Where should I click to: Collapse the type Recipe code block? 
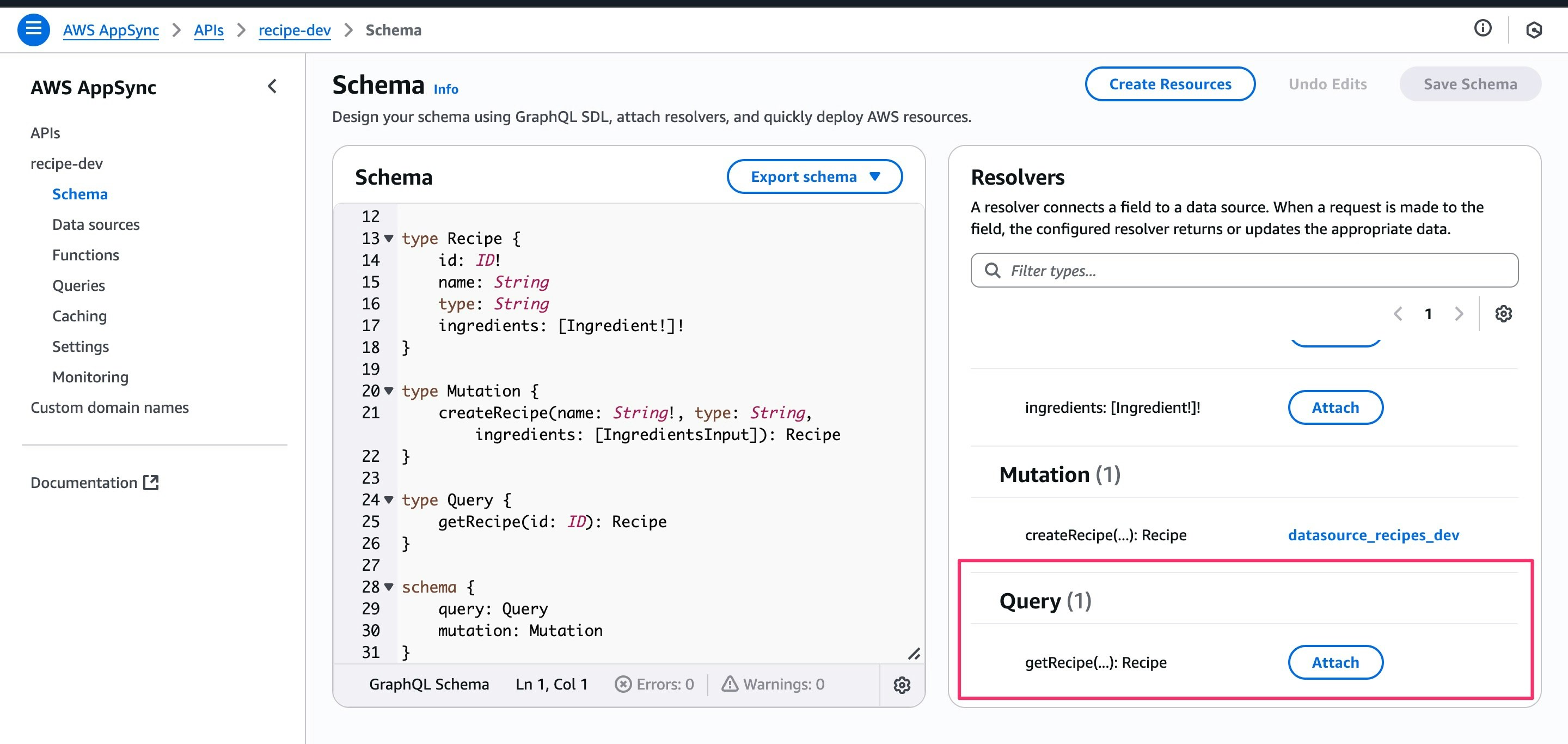388,238
